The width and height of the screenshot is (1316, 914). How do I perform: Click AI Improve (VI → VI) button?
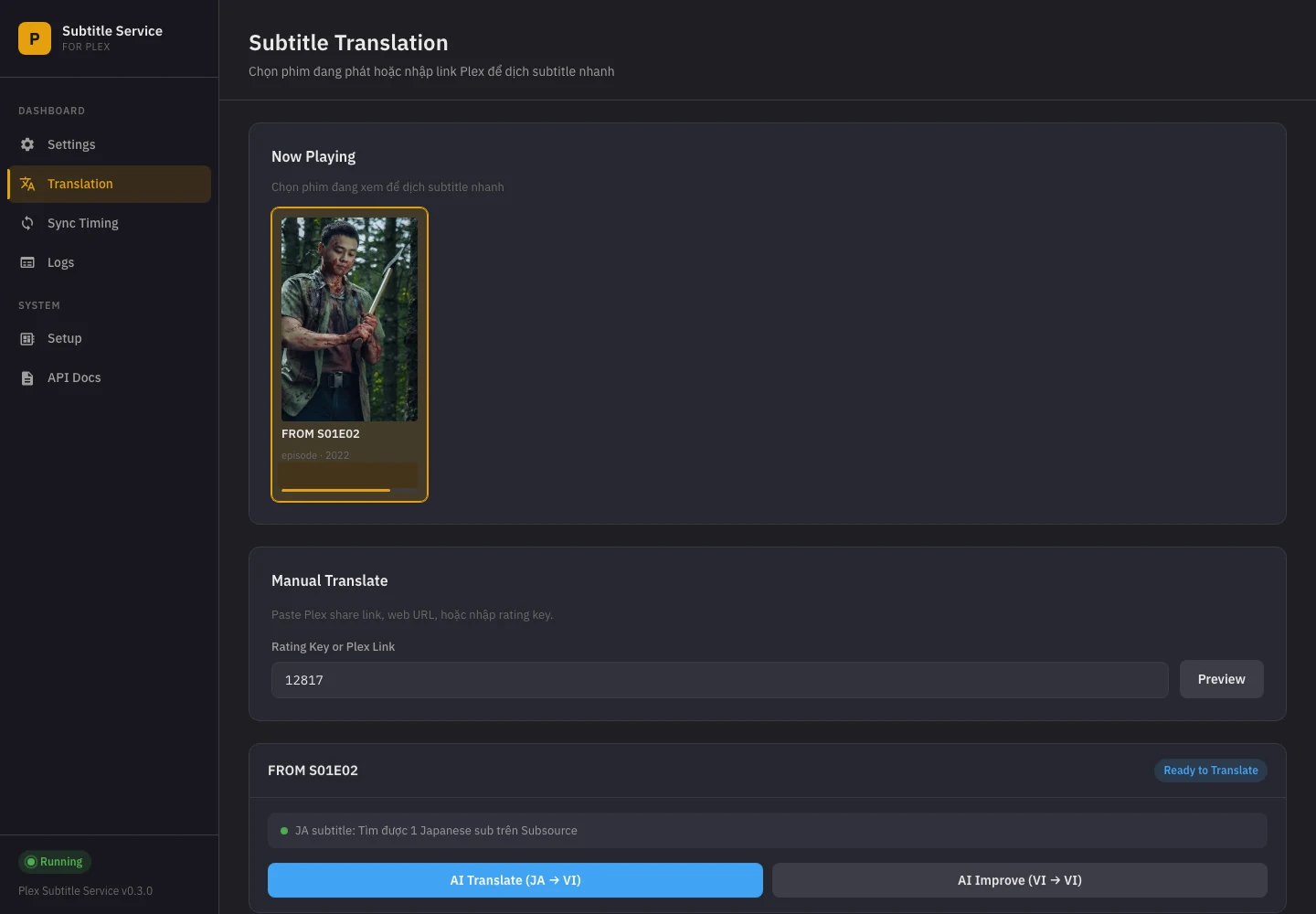click(x=1020, y=880)
